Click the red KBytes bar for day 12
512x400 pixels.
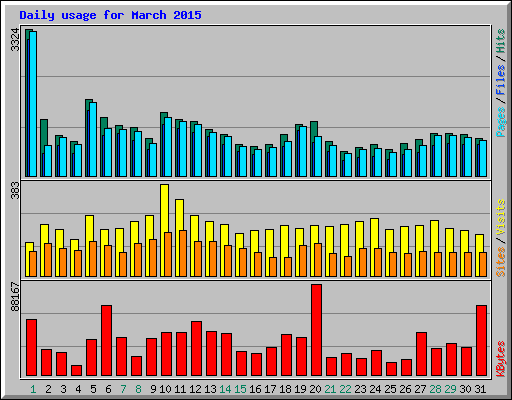(x=196, y=348)
